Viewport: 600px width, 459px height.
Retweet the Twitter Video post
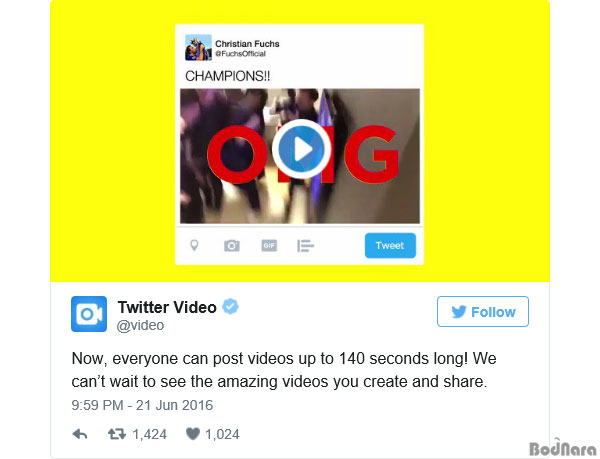(117, 434)
